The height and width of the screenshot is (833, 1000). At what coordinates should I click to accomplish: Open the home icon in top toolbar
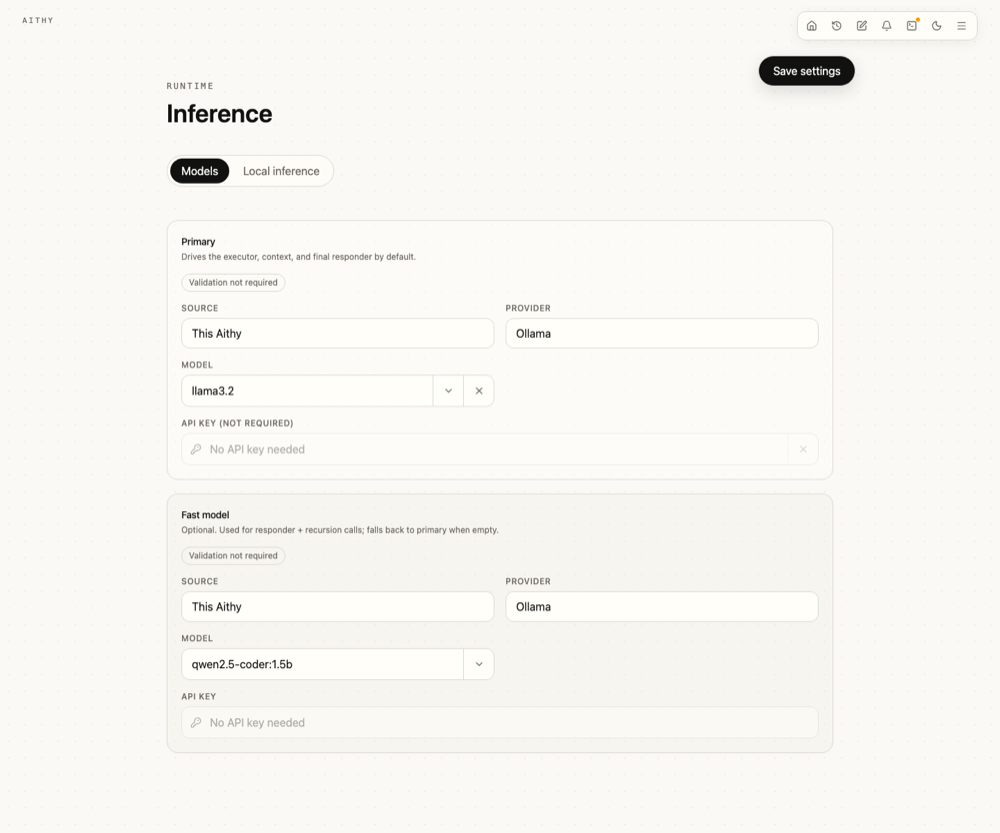coord(811,26)
